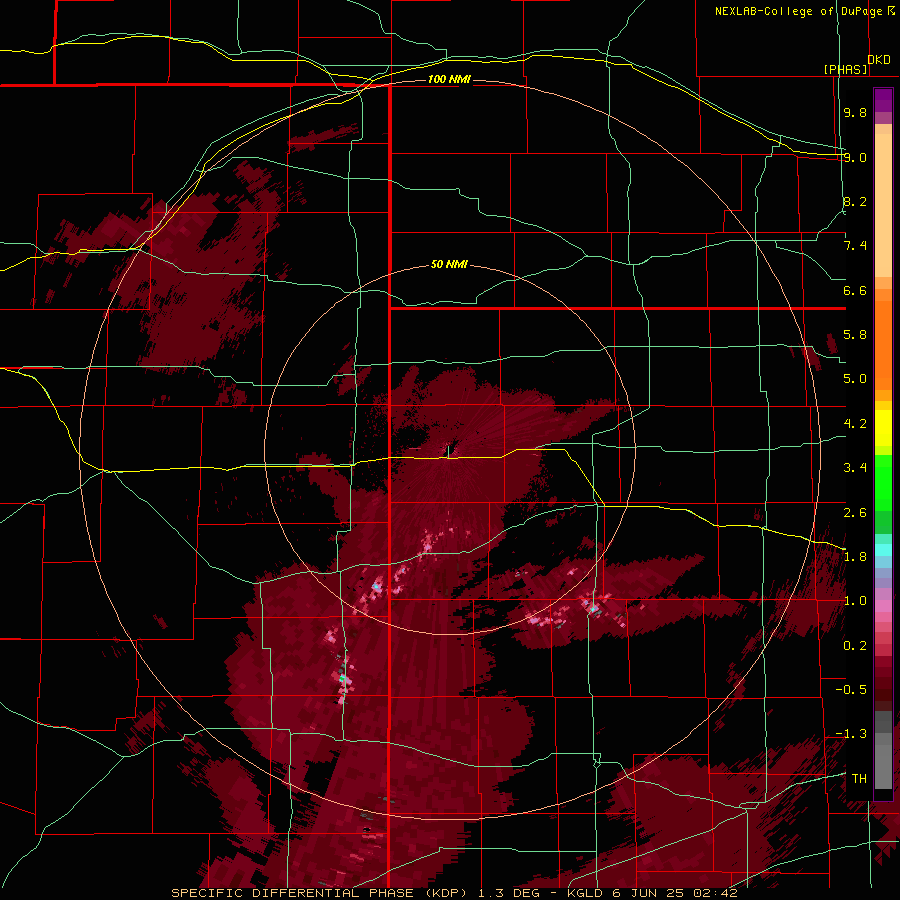Click the TH threshold label on scale
900x900 pixels.
pyautogui.click(x=859, y=778)
